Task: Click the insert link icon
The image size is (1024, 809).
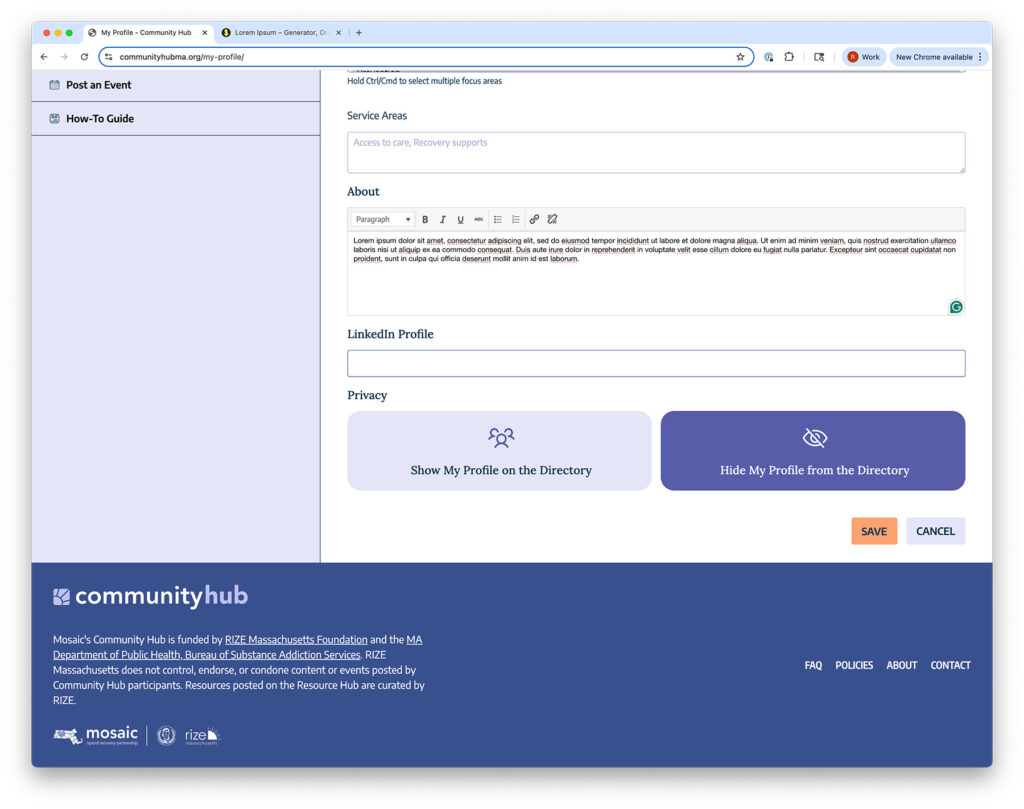Action: [534, 219]
